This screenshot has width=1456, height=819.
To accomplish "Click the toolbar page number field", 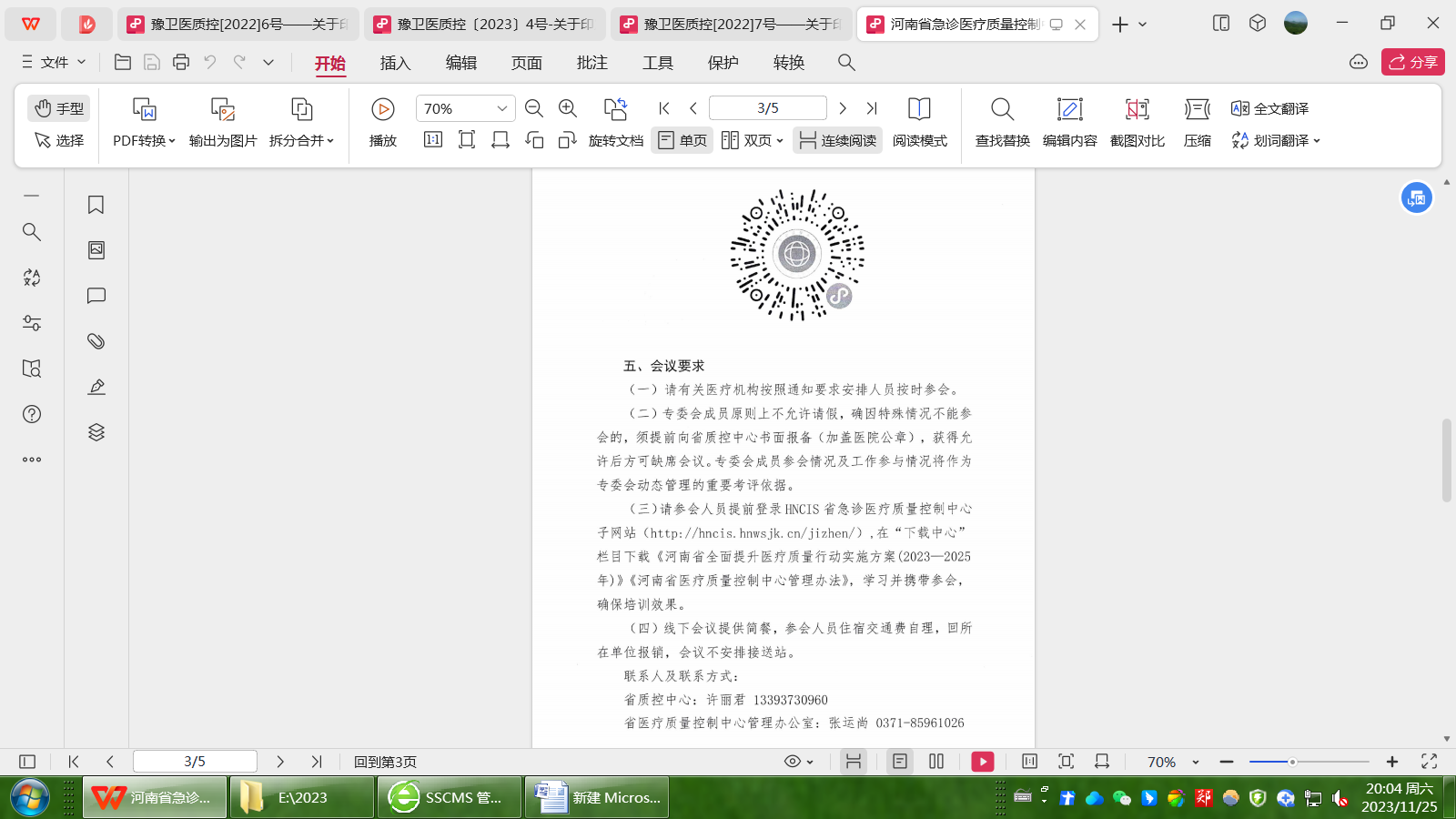I will tap(767, 108).
